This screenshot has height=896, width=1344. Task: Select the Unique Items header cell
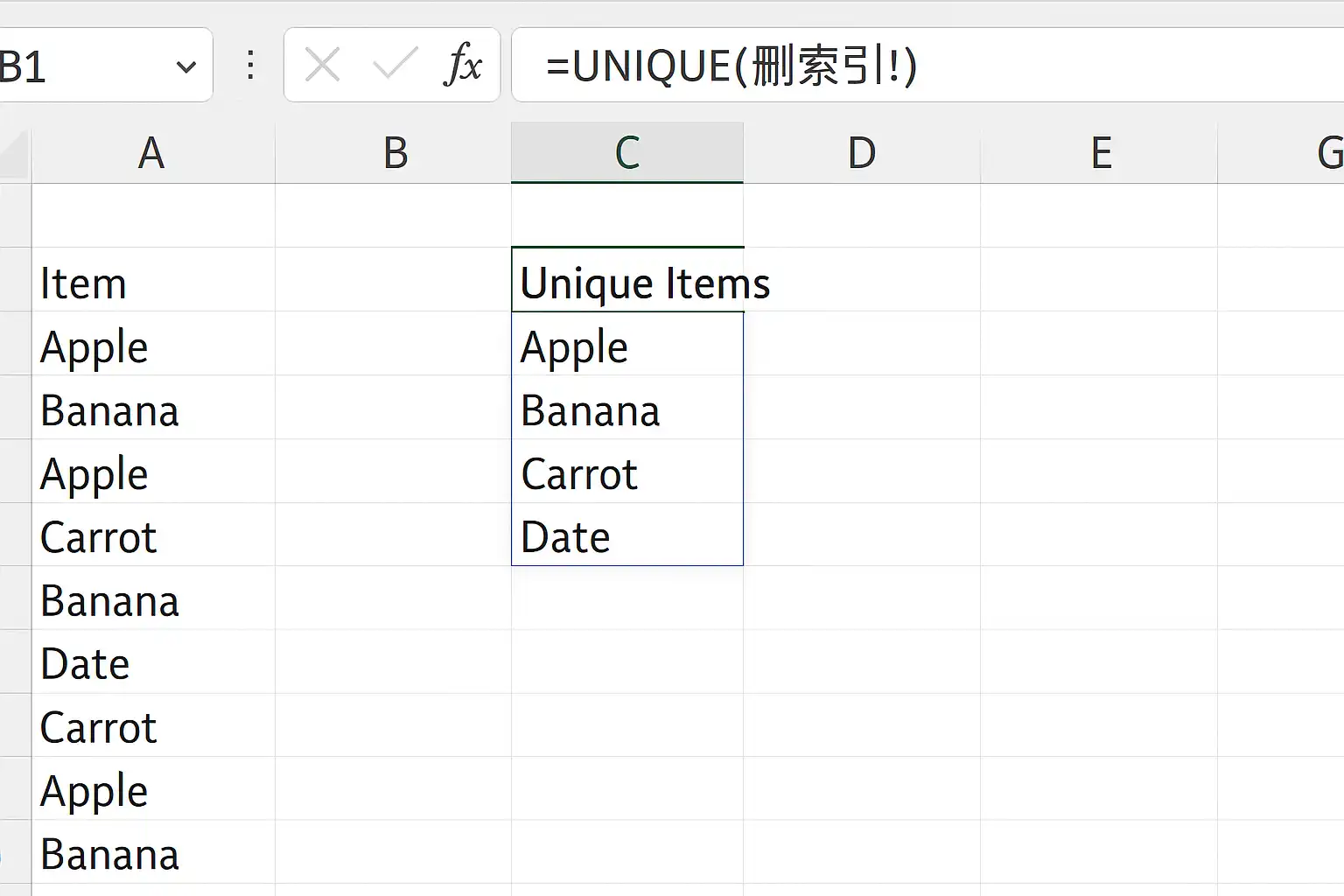tap(627, 280)
